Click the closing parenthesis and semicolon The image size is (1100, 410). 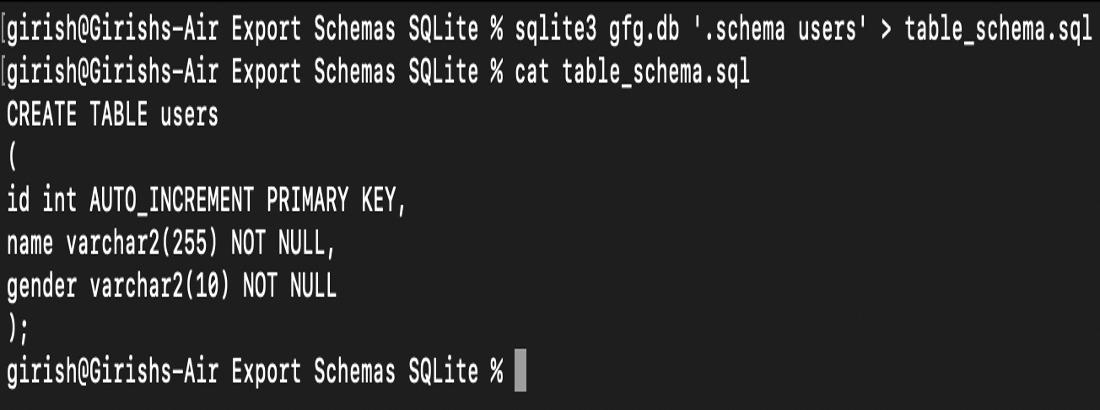(16, 330)
